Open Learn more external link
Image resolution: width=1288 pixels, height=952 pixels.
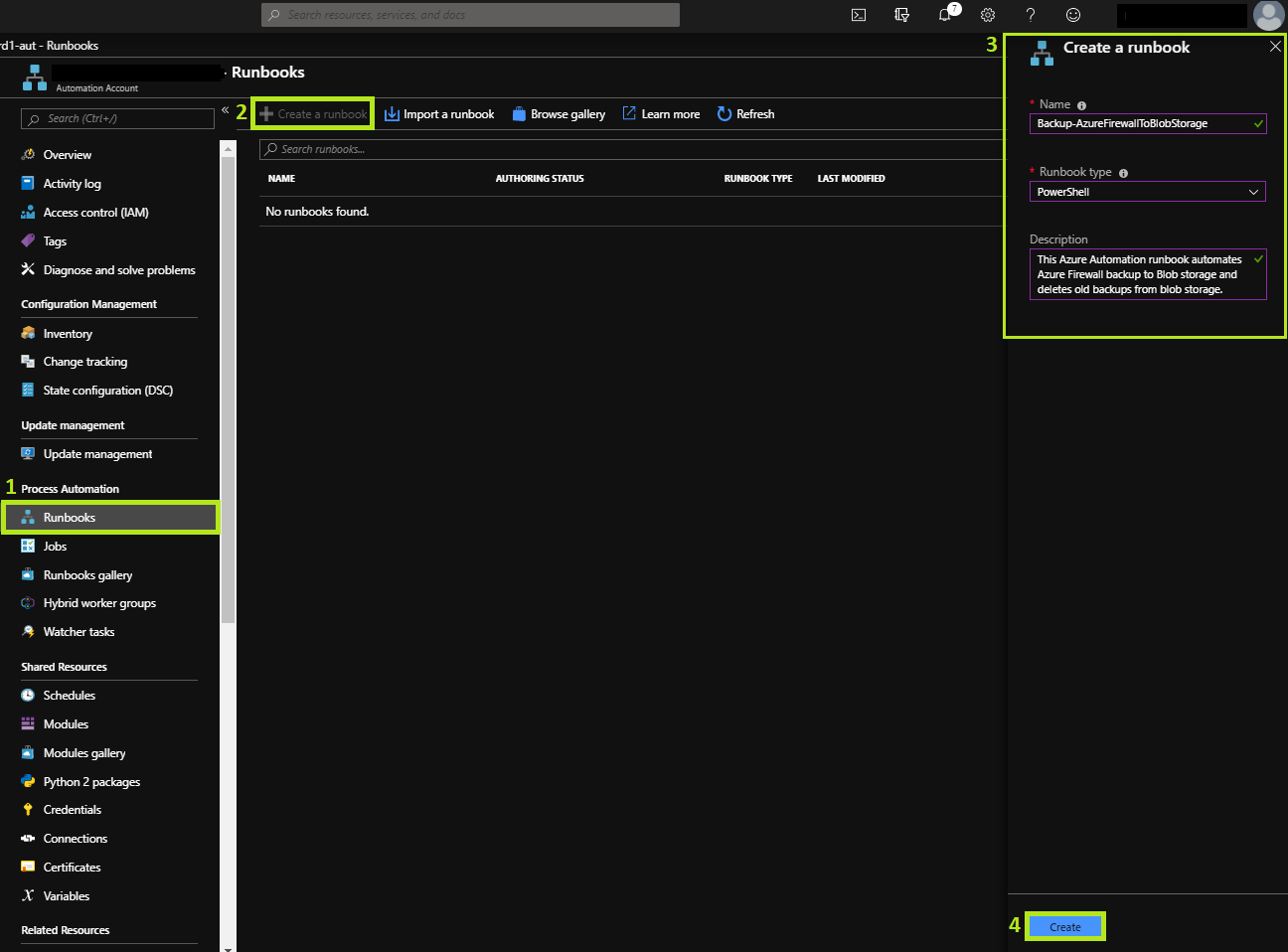coord(661,114)
